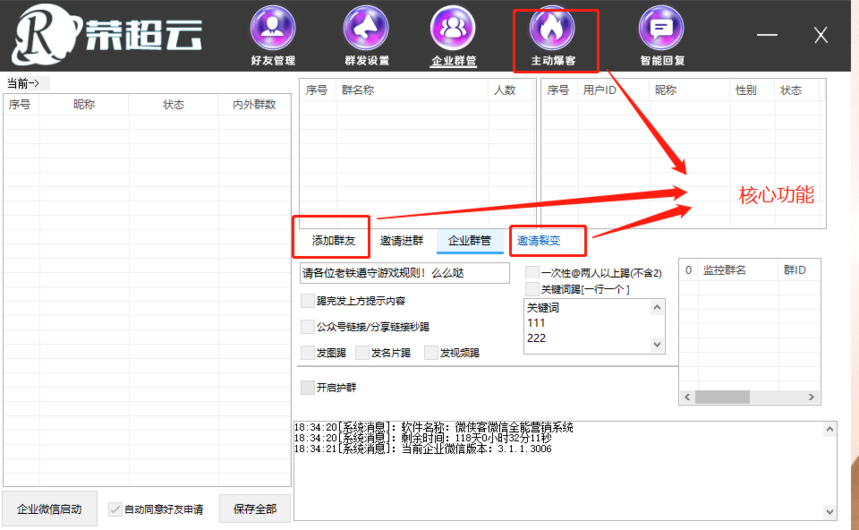
Task: Click monitored group list right scroll arrow
Action: [x=811, y=397]
